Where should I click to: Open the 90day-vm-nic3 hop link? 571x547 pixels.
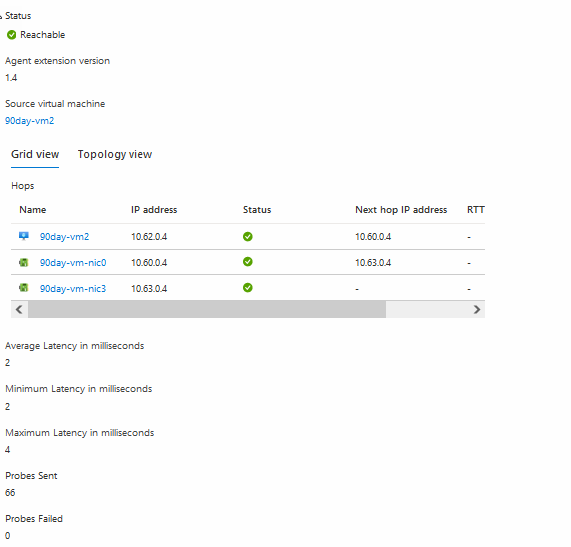pos(73,288)
